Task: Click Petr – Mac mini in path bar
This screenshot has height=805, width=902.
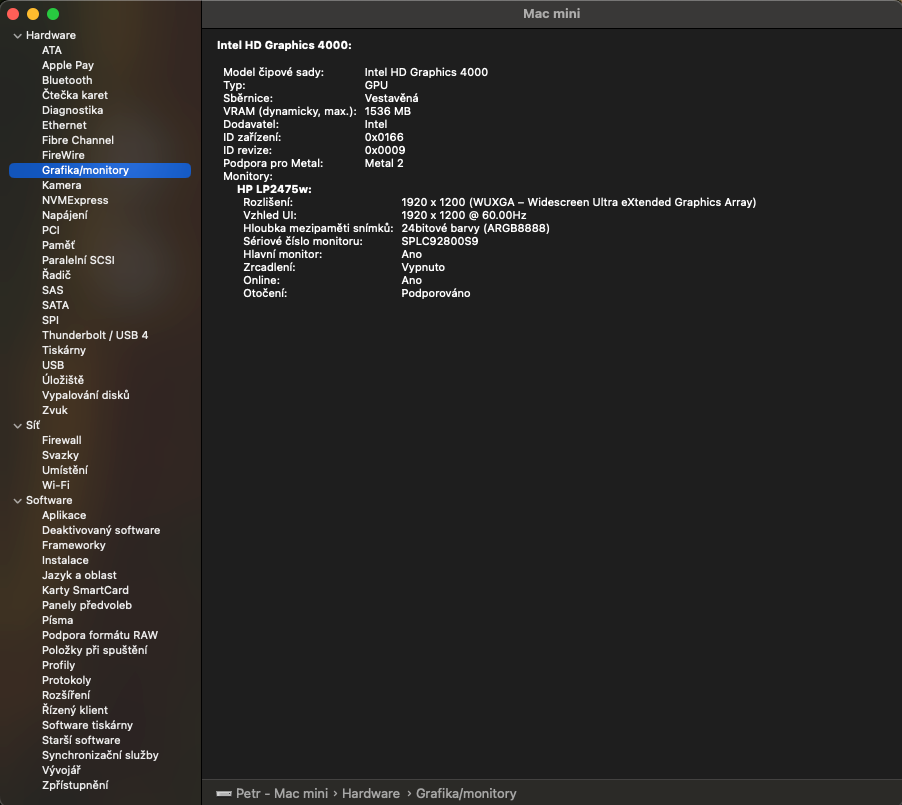Action: coord(282,793)
